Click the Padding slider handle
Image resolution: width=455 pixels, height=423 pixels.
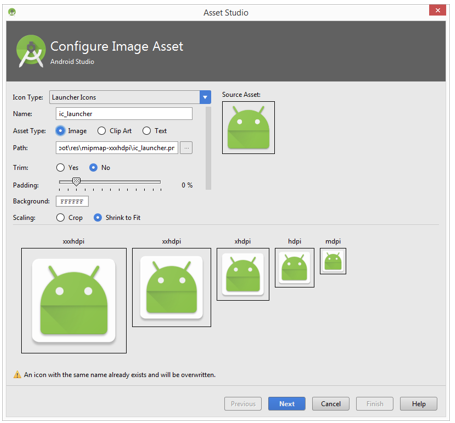point(76,181)
